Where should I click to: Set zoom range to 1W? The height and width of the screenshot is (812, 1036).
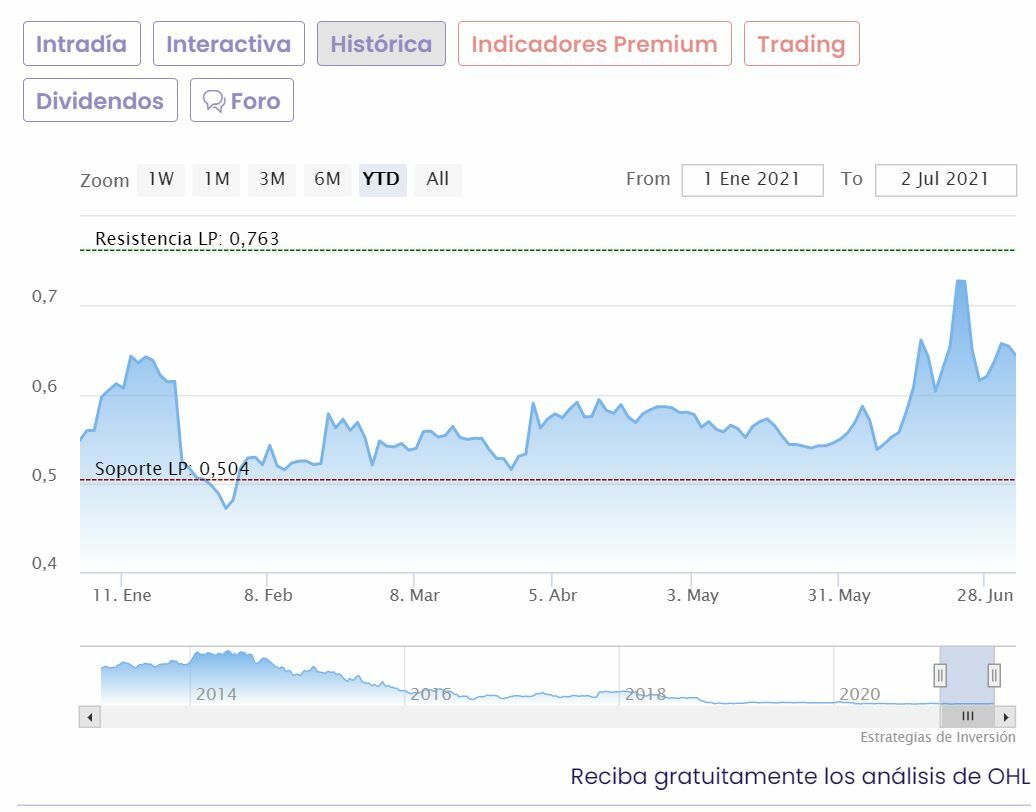click(x=161, y=179)
